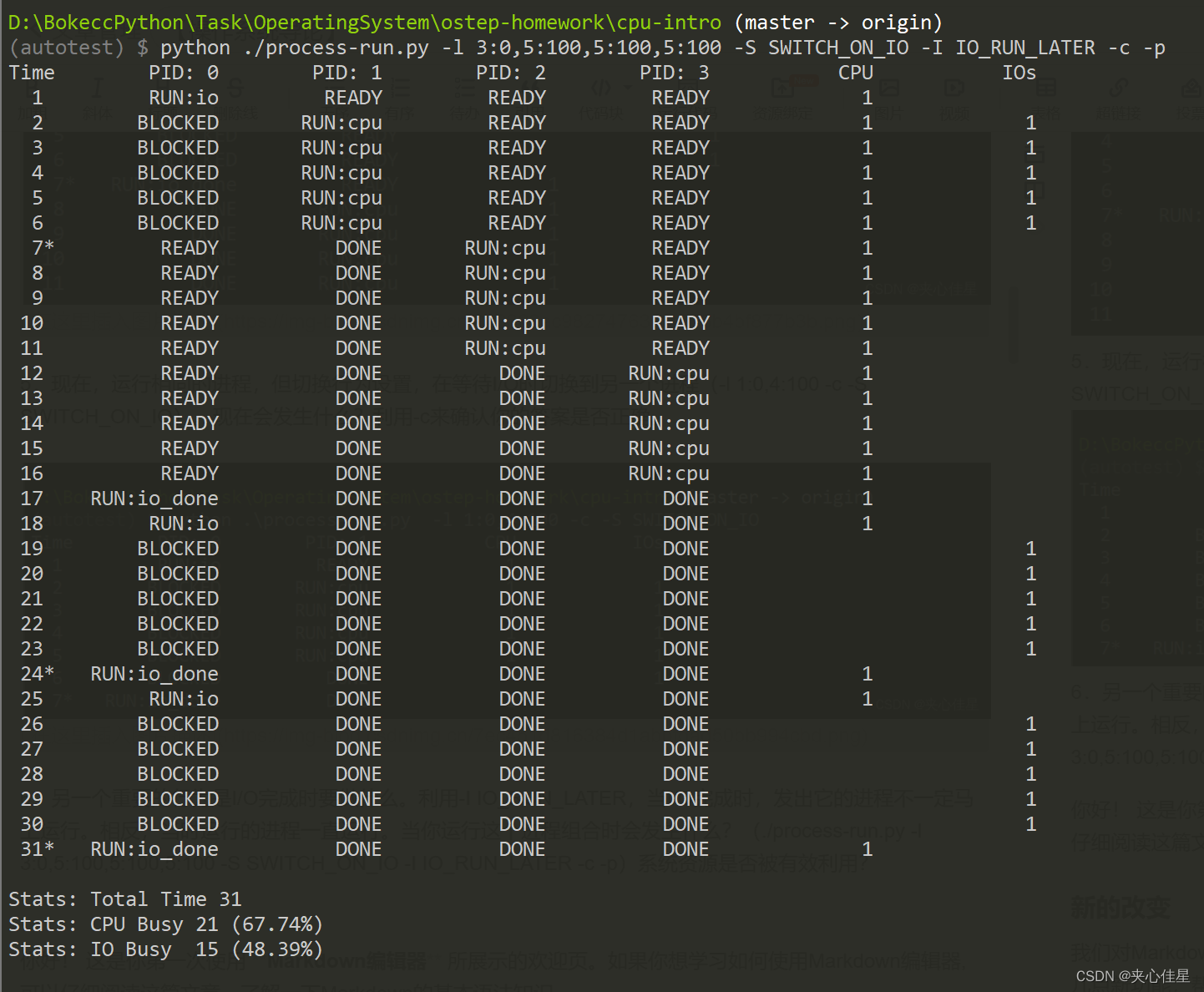Click the "3:0,5:100,5:100,5:100" process list argument

click(599, 48)
